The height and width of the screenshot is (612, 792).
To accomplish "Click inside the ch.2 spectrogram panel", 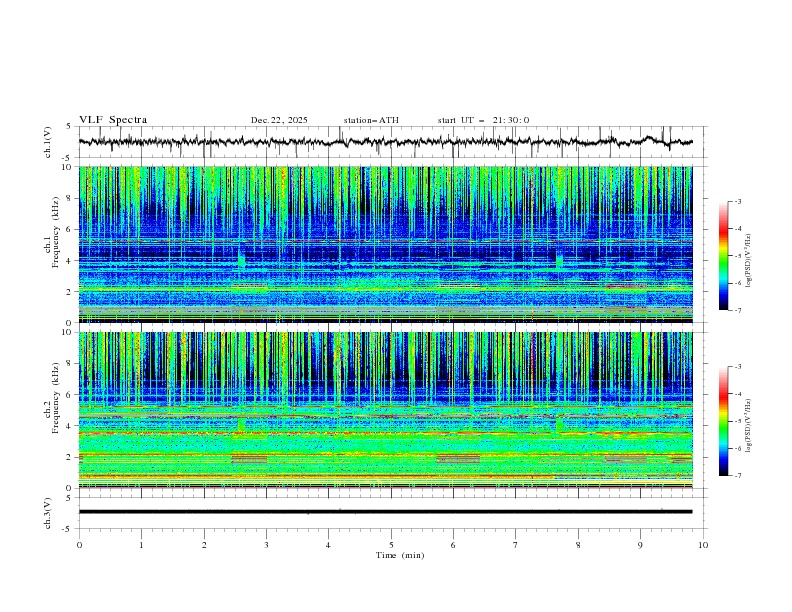I will [x=385, y=410].
